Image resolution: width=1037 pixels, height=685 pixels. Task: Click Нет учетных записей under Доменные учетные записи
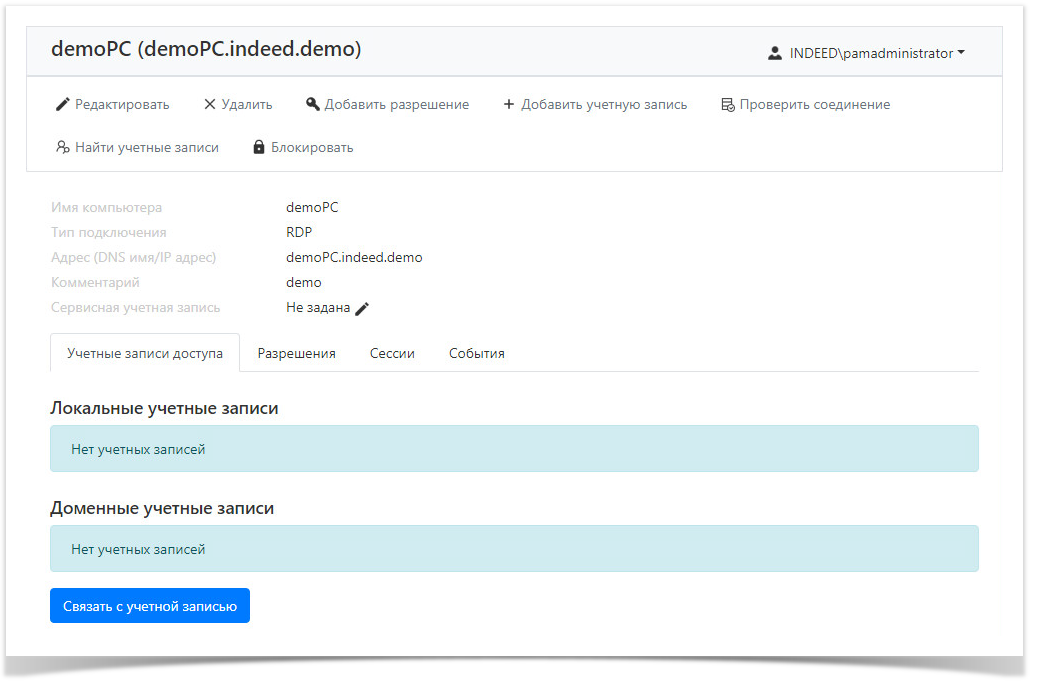coord(138,549)
